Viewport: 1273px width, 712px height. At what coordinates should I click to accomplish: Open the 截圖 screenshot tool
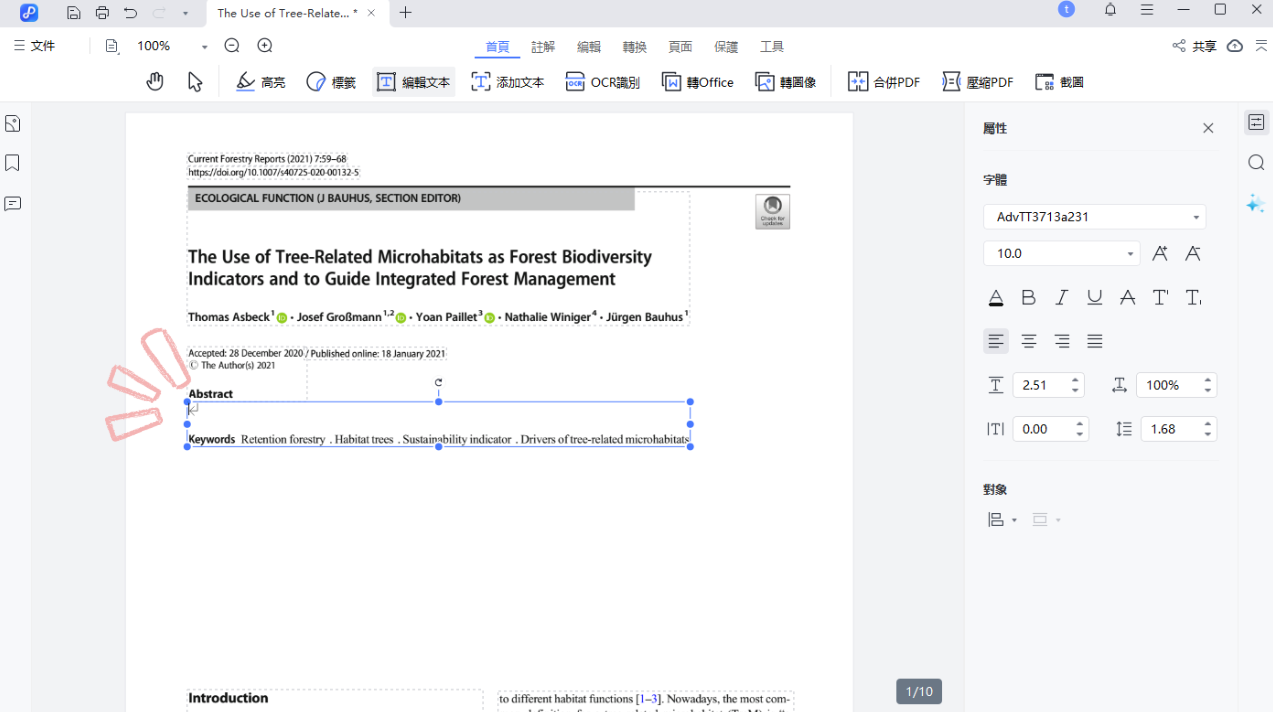pos(1059,81)
